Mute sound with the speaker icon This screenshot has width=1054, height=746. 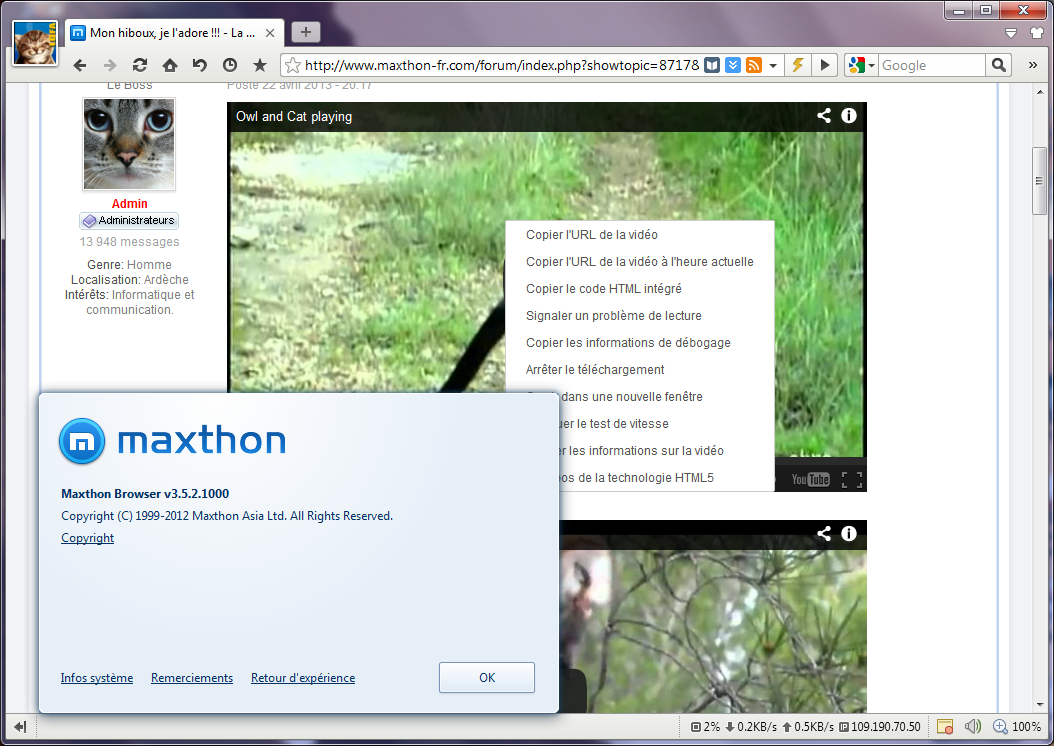coord(972,727)
